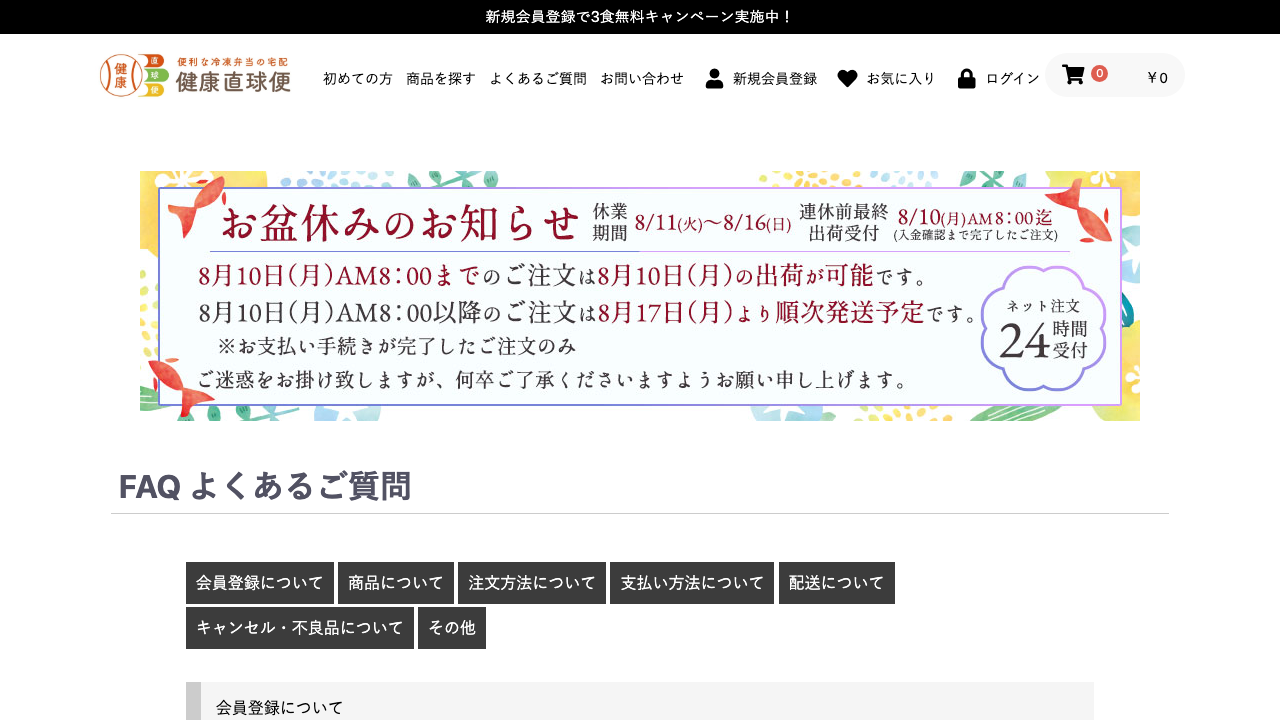Screen dimensions: 1280x720
Task: Click the 健康直球便 logo
Action: point(195,76)
